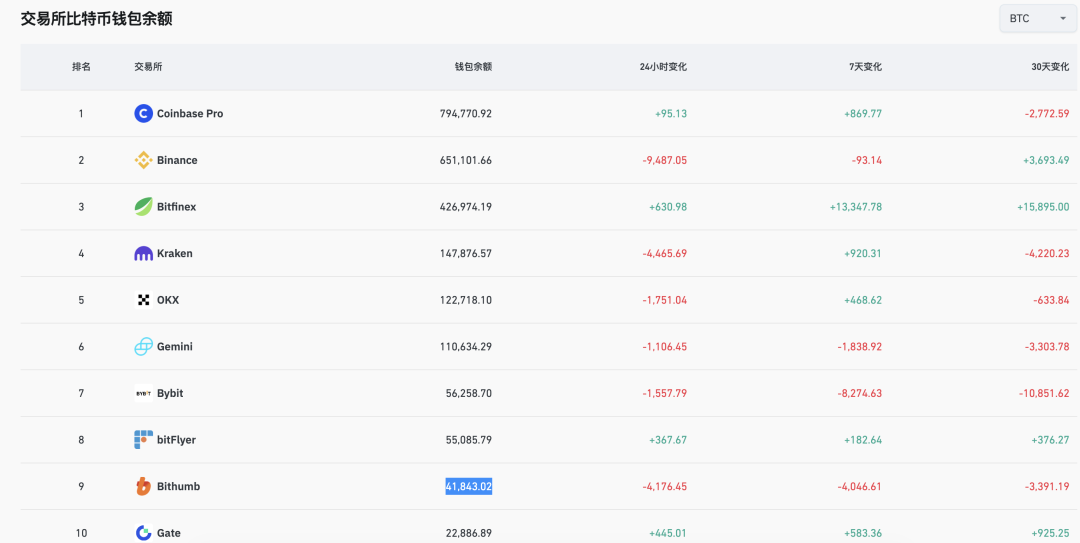Image resolution: width=1080 pixels, height=543 pixels.
Task: Click the Binance 24h change -9,487.05
Action: (x=664, y=161)
